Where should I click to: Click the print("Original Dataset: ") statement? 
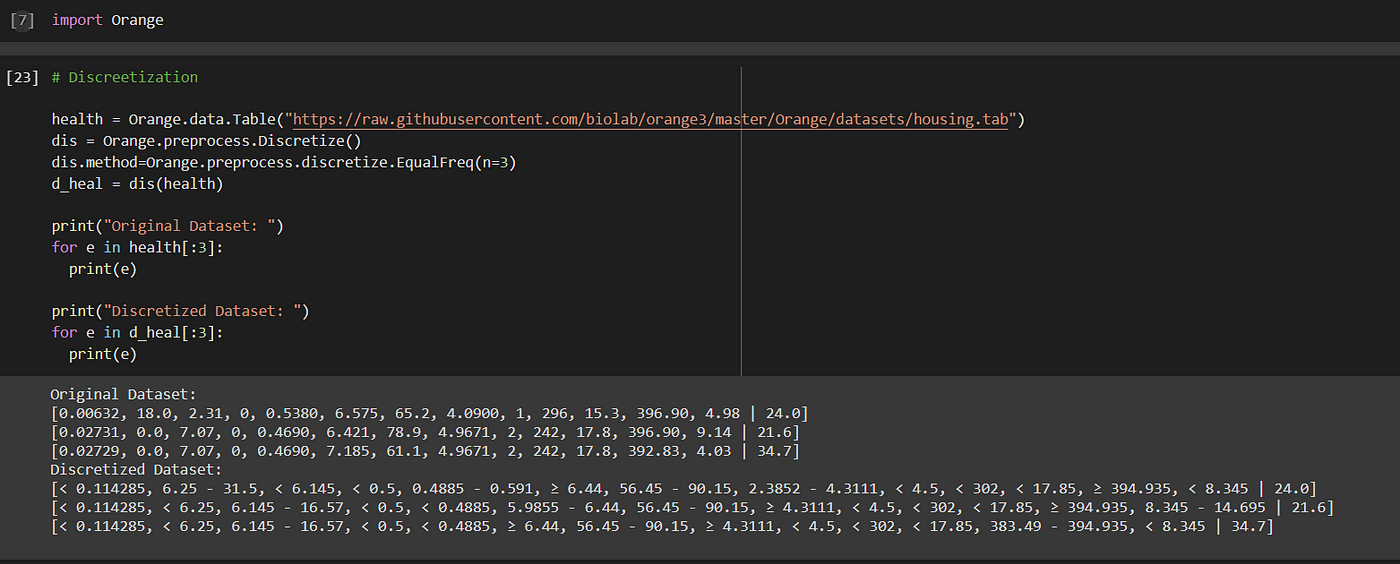click(168, 226)
